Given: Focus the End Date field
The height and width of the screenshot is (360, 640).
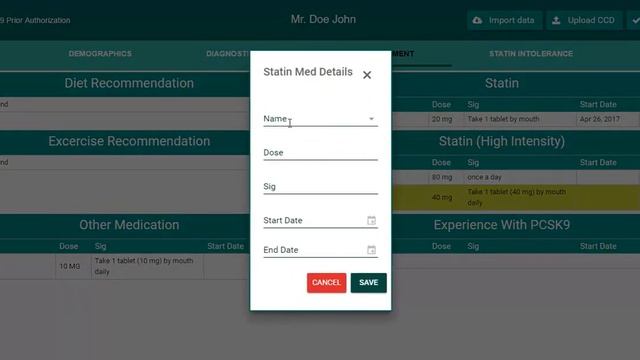Looking at the screenshot, I should point(320,250).
